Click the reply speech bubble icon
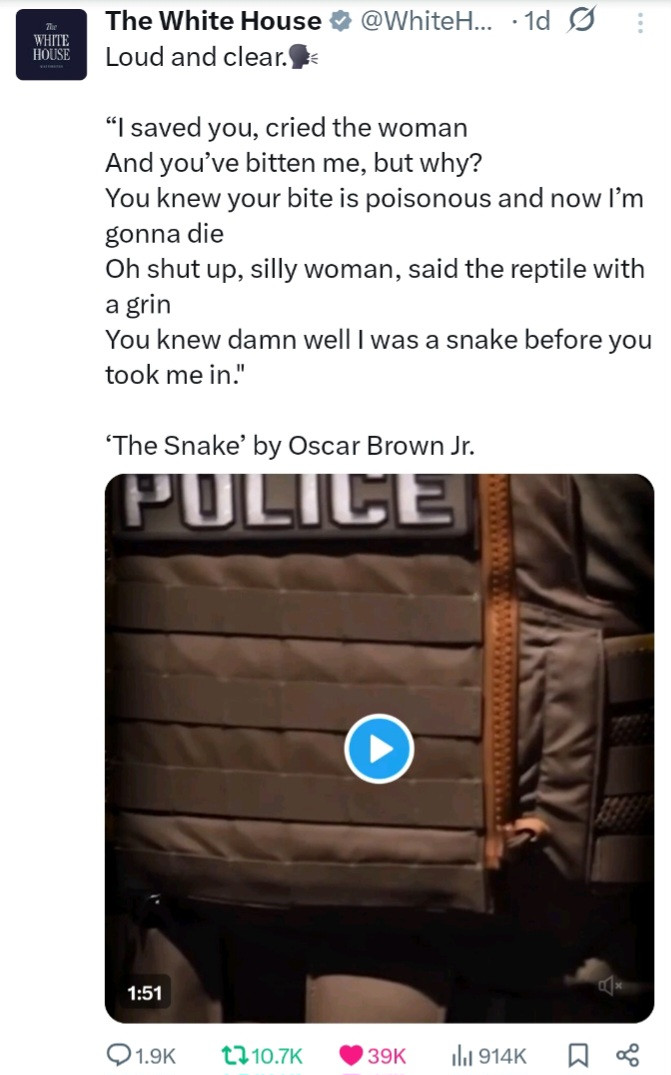 (x=119, y=1055)
